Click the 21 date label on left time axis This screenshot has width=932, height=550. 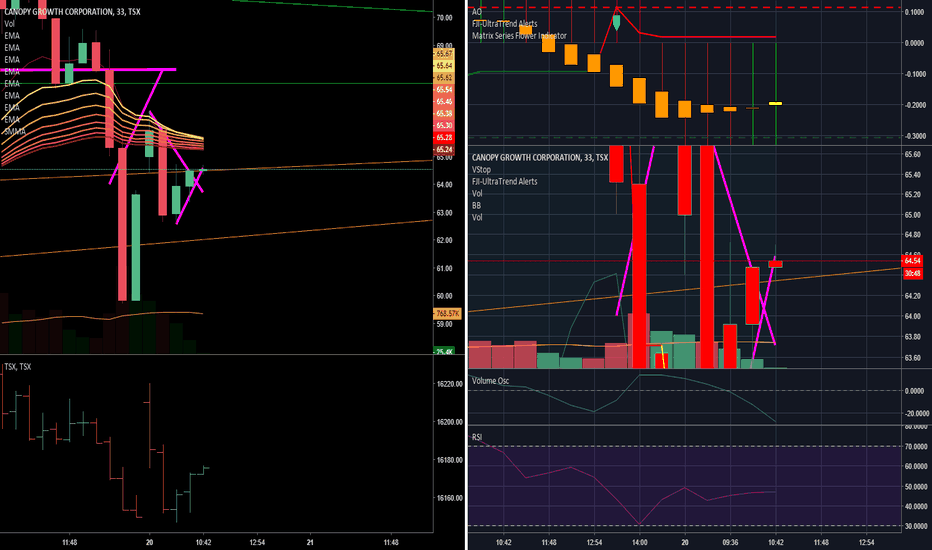pyautogui.click(x=310, y=542)
